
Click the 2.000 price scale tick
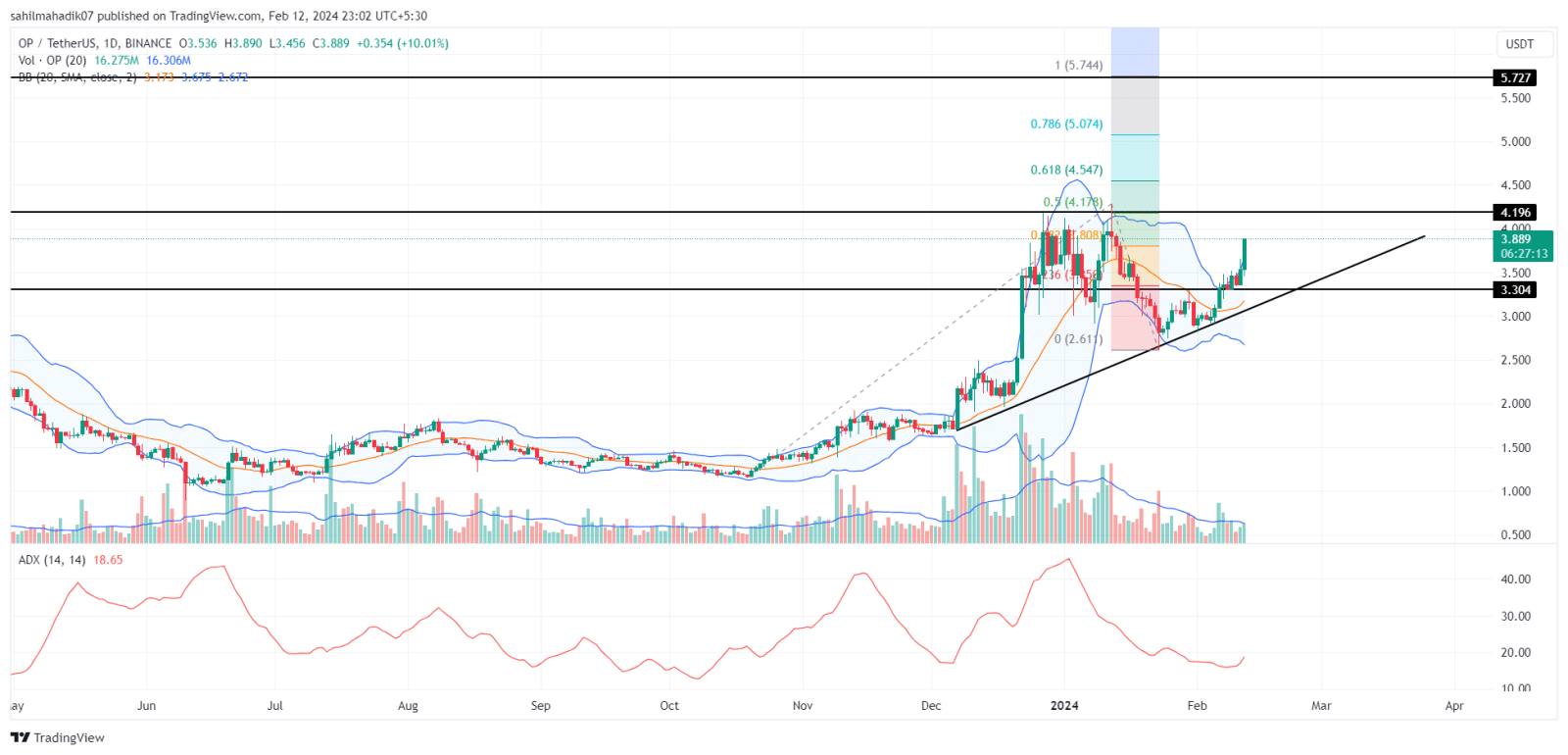(1516, 404)
